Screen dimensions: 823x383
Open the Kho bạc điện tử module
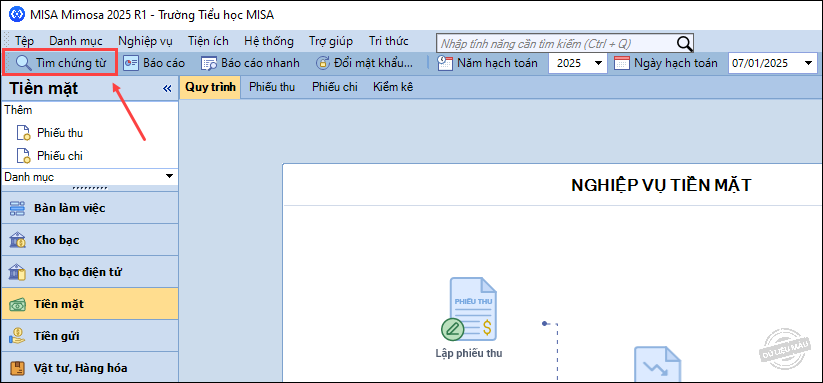coord(89,272)
